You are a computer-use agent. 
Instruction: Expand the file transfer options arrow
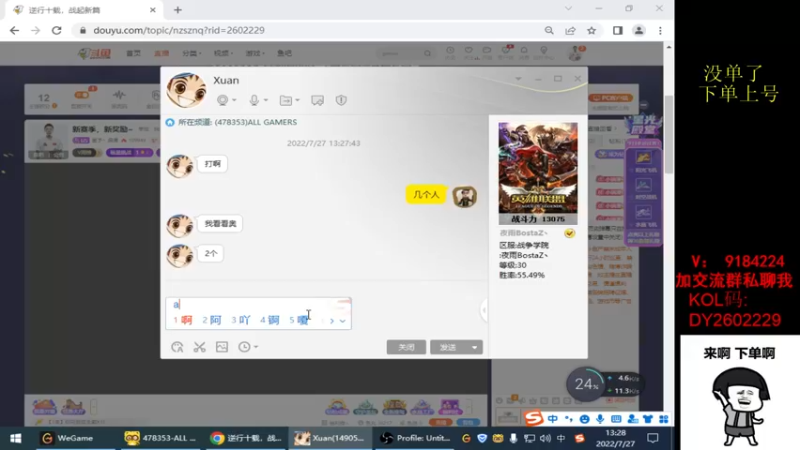(297, 100)
